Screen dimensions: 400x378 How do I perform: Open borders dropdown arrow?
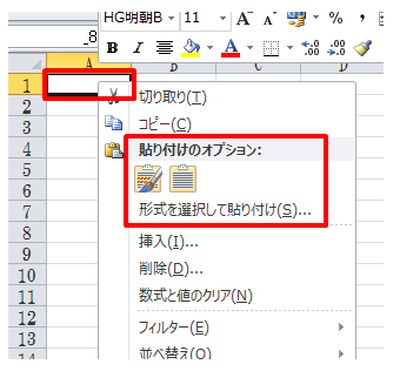[290, 47]
